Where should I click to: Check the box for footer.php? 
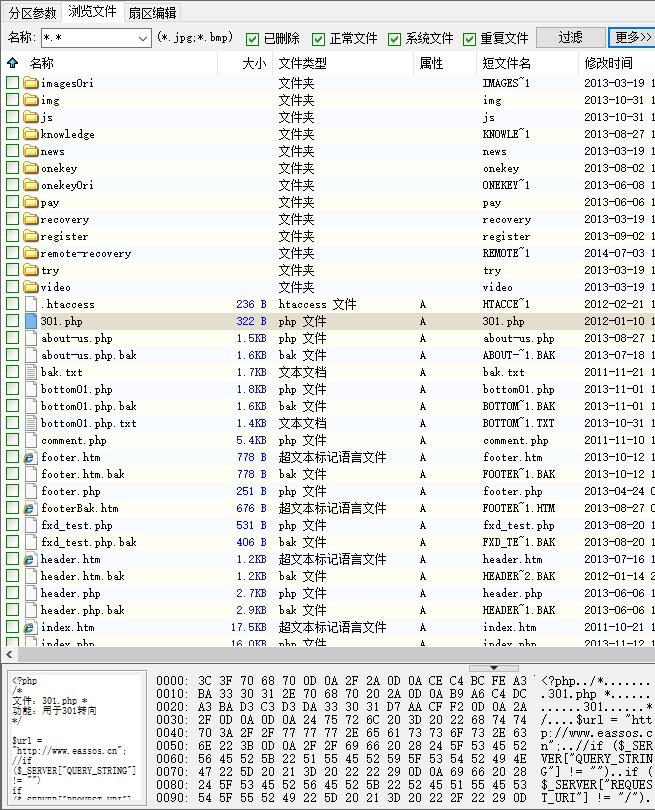[x=12, y=491]
